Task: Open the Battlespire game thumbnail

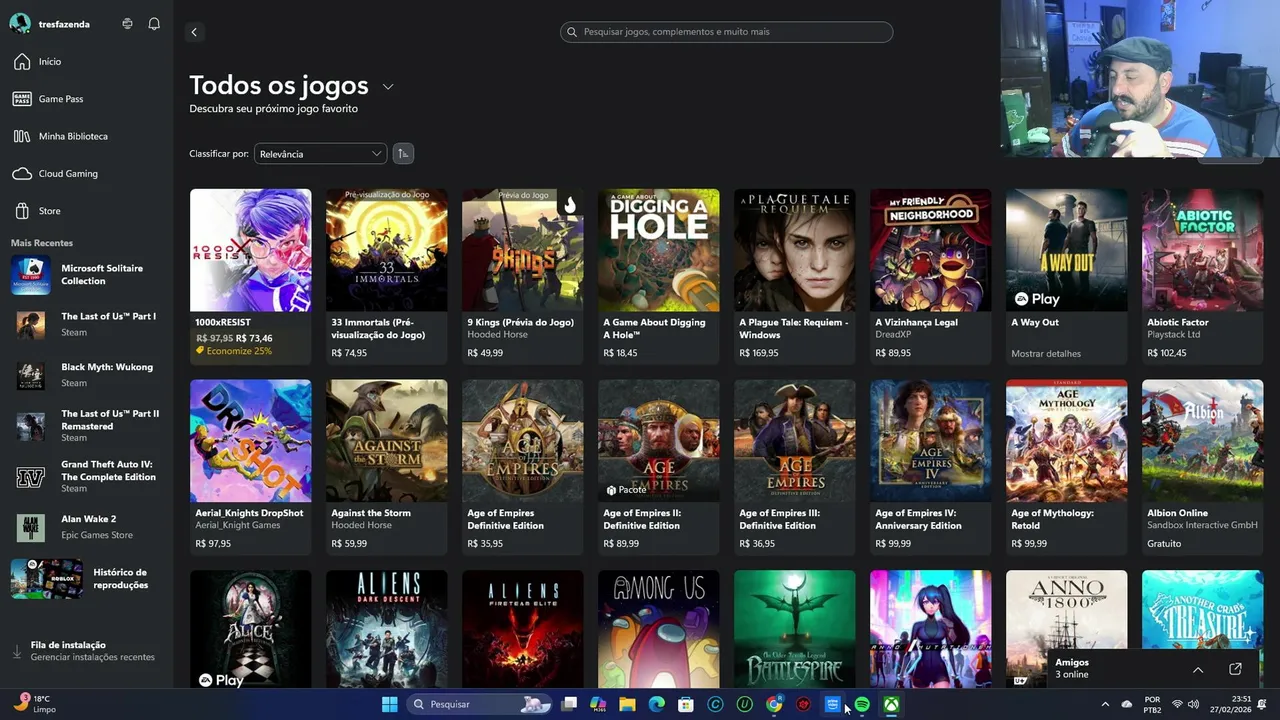Action: click(x=794, y=629)
